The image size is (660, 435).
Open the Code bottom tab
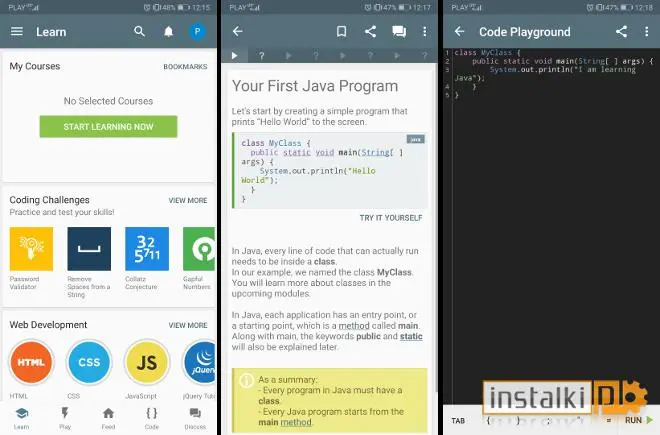pos(152,417)
